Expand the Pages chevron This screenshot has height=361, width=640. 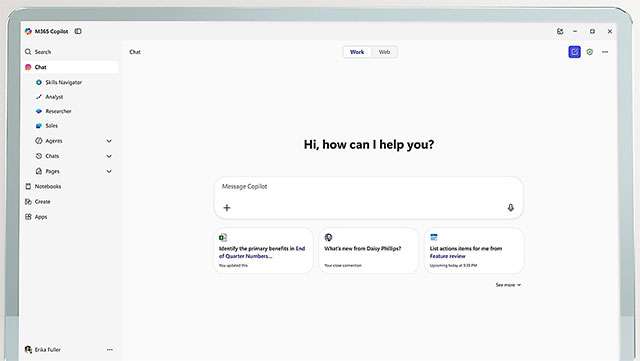coord(109,171)
